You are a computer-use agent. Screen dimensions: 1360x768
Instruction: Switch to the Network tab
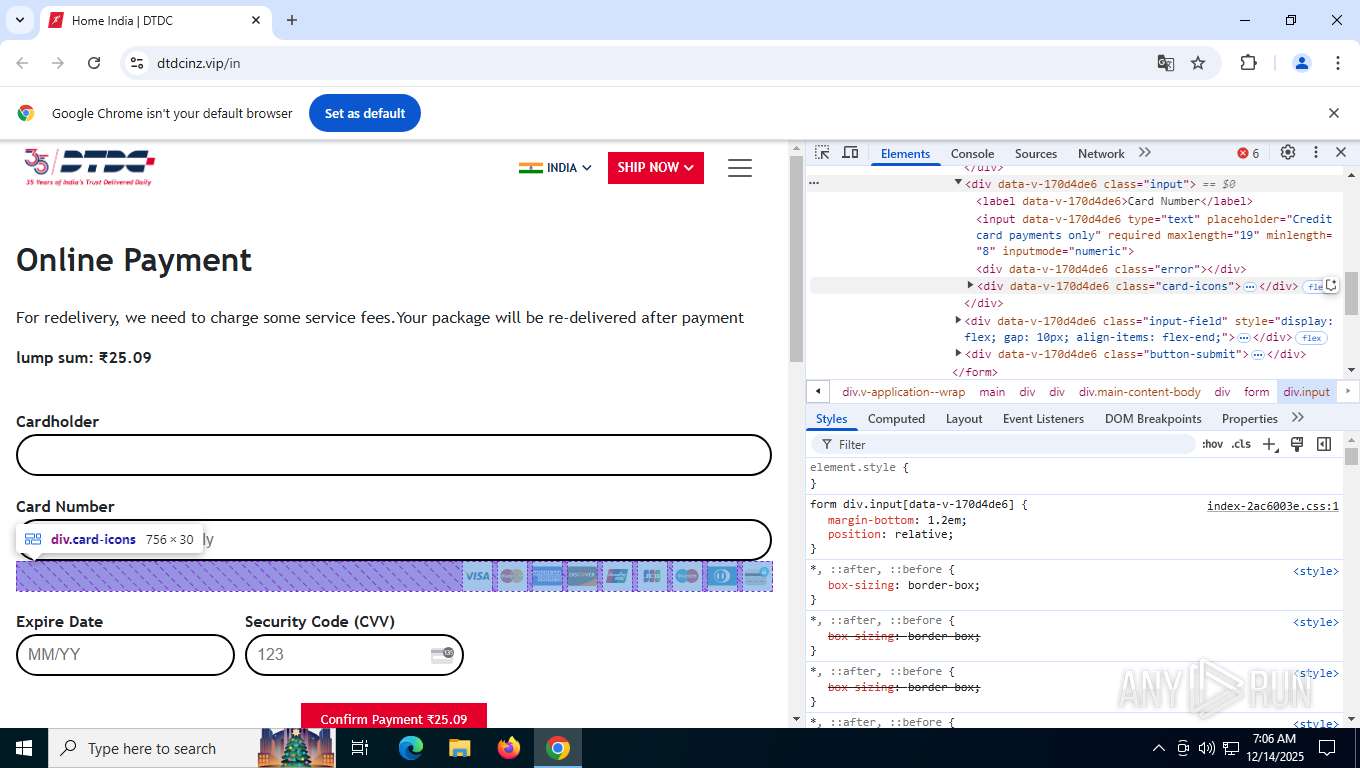point(1101,153)
